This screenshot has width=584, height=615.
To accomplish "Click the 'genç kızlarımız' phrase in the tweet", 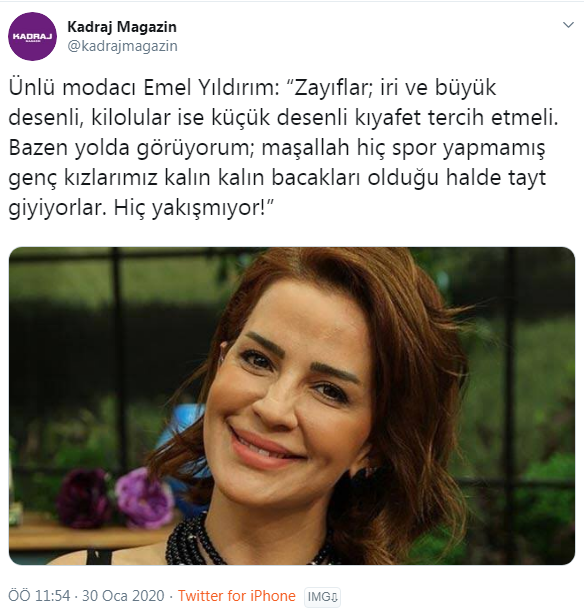I will click(82, 178).
